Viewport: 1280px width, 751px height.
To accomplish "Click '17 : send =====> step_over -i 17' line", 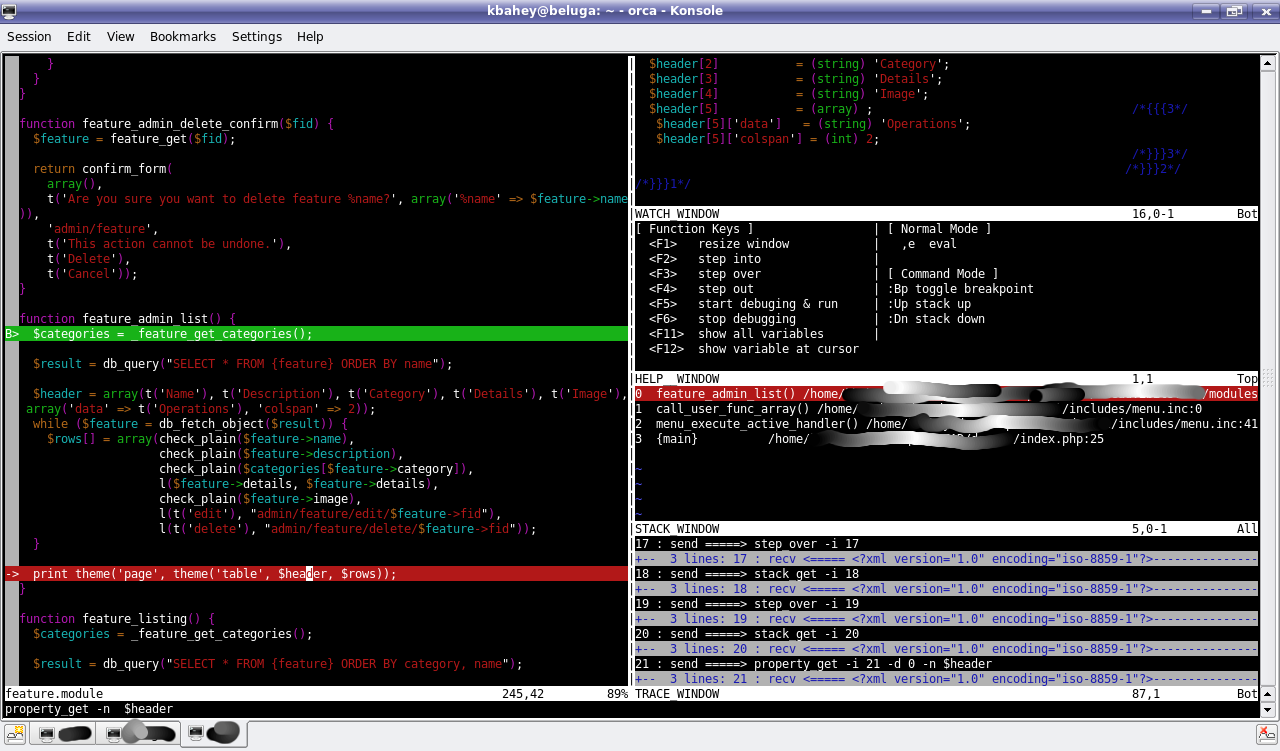I will tap(747, 544).
